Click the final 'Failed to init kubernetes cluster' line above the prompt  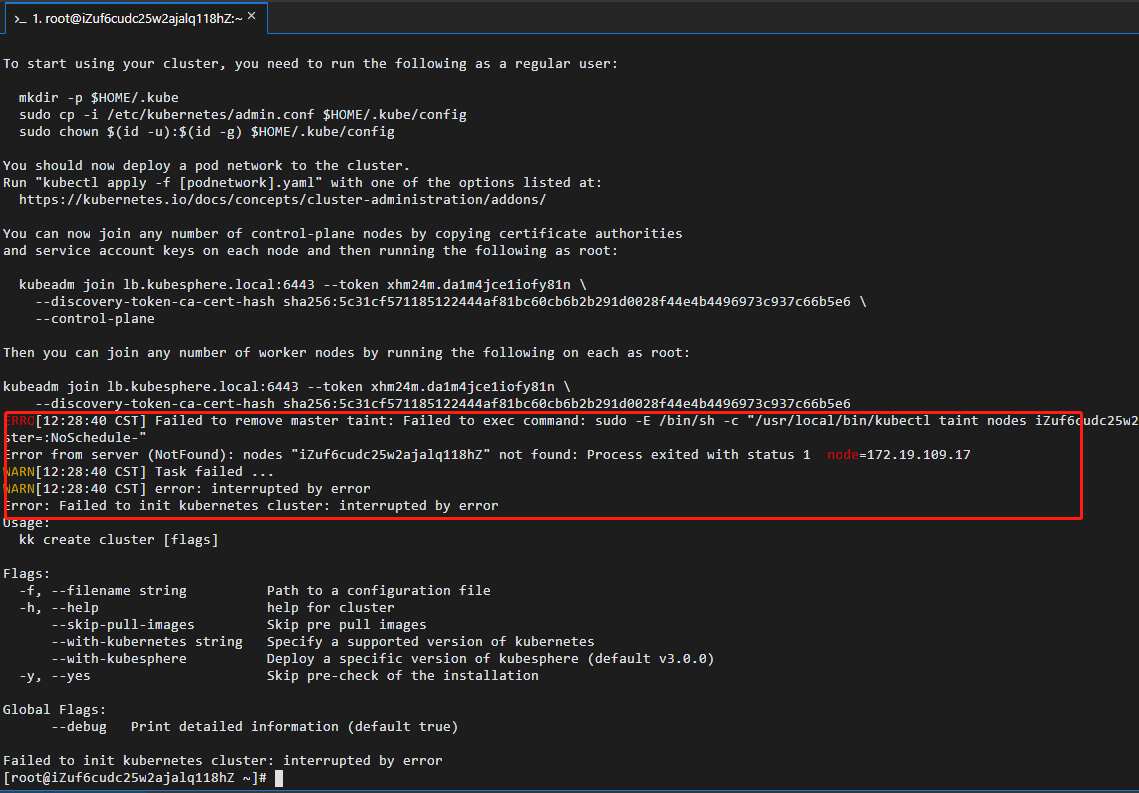click(x=223, y=761)
